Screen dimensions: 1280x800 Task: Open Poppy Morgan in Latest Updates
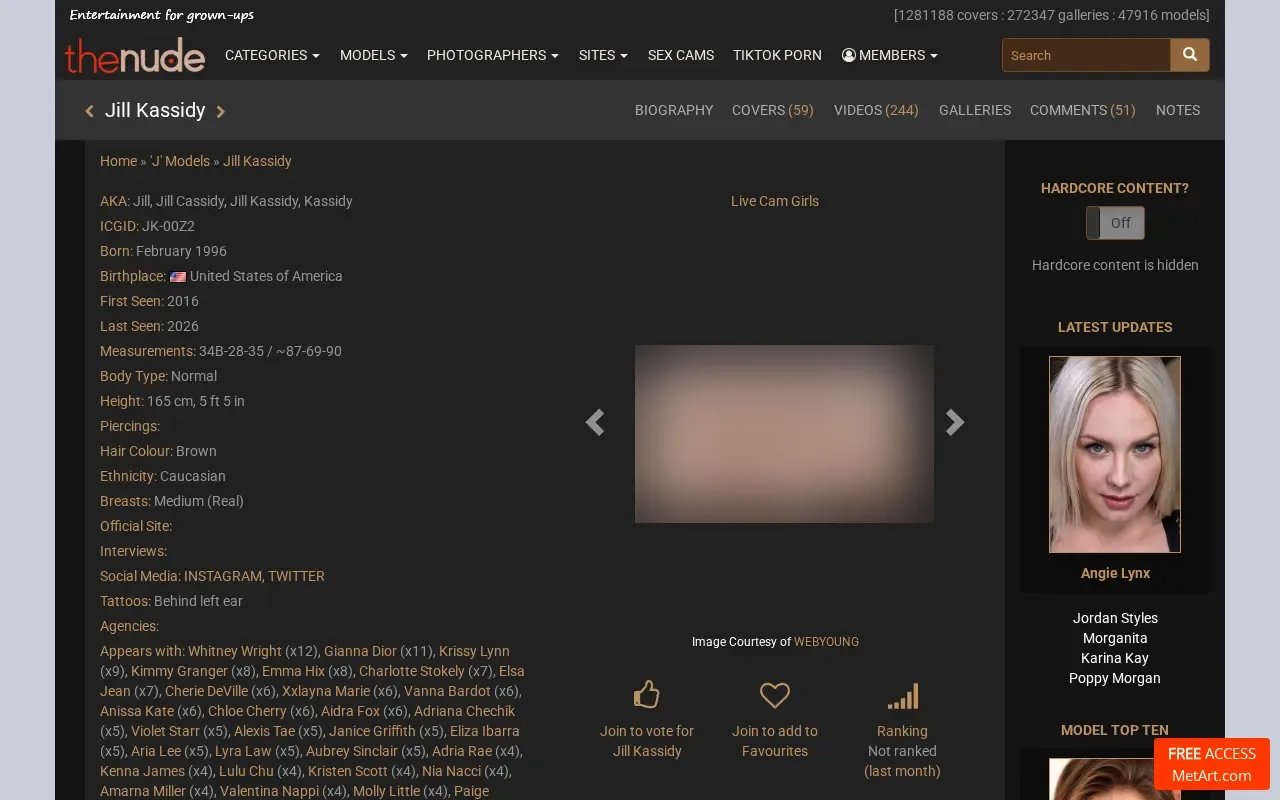click(1115, 678)
